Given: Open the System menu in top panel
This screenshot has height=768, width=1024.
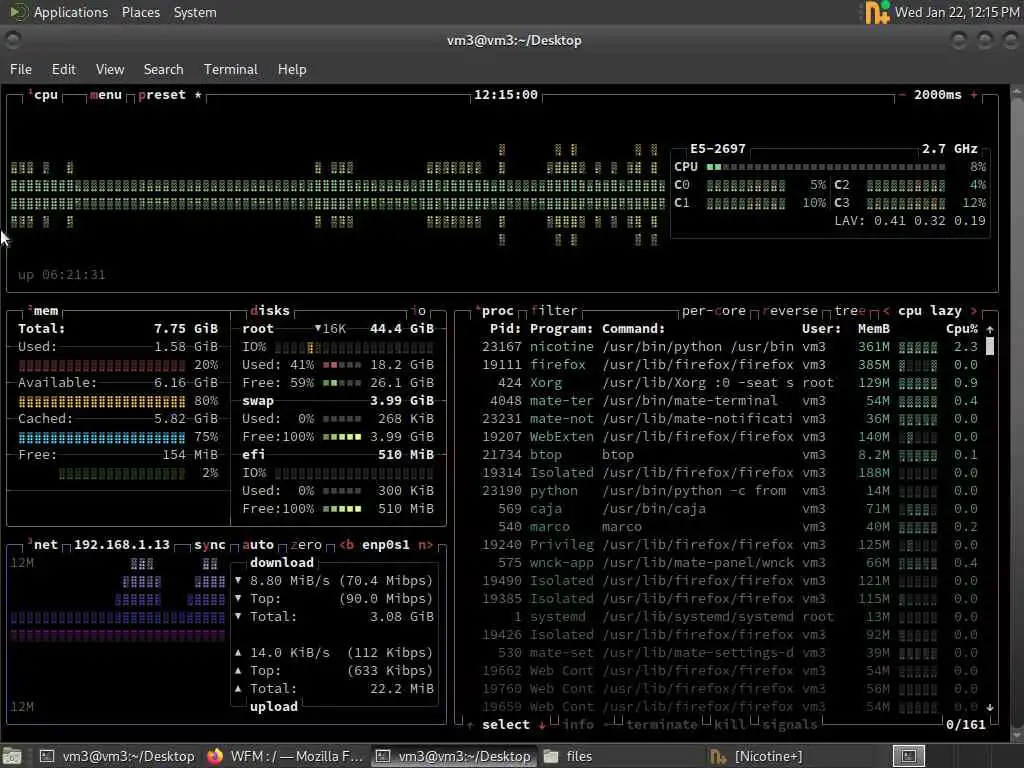Looking at the screenshot, I should pyautogui.click(x=195, y=12).
